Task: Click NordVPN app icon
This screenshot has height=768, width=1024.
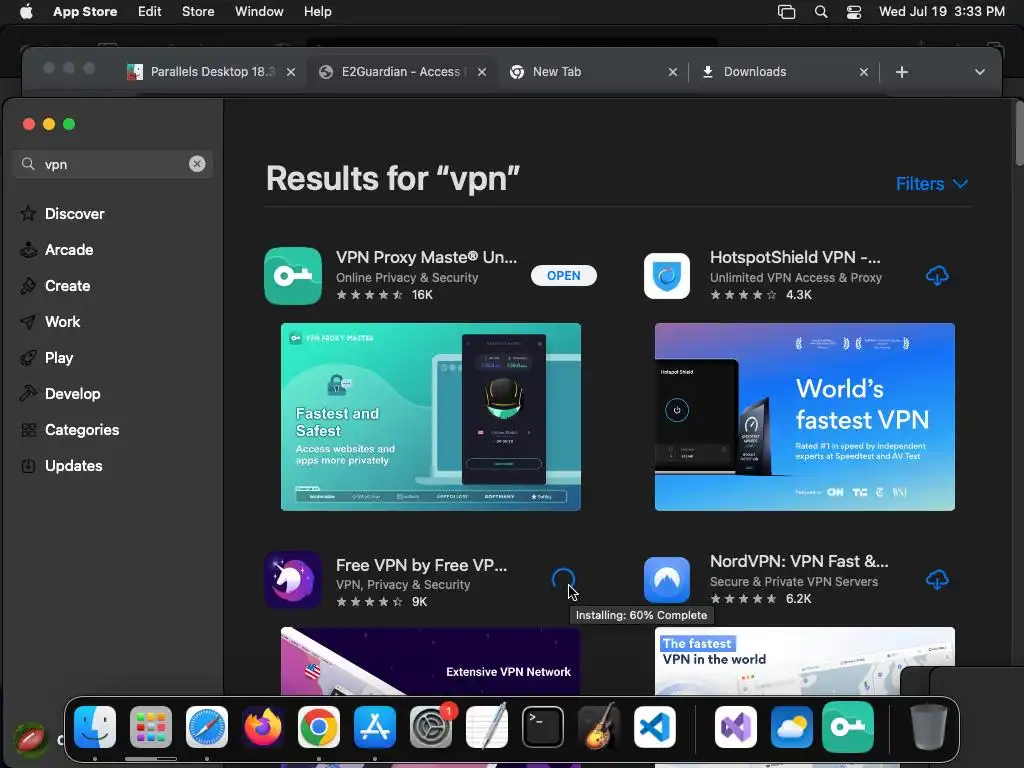Action: coord(667,580)
